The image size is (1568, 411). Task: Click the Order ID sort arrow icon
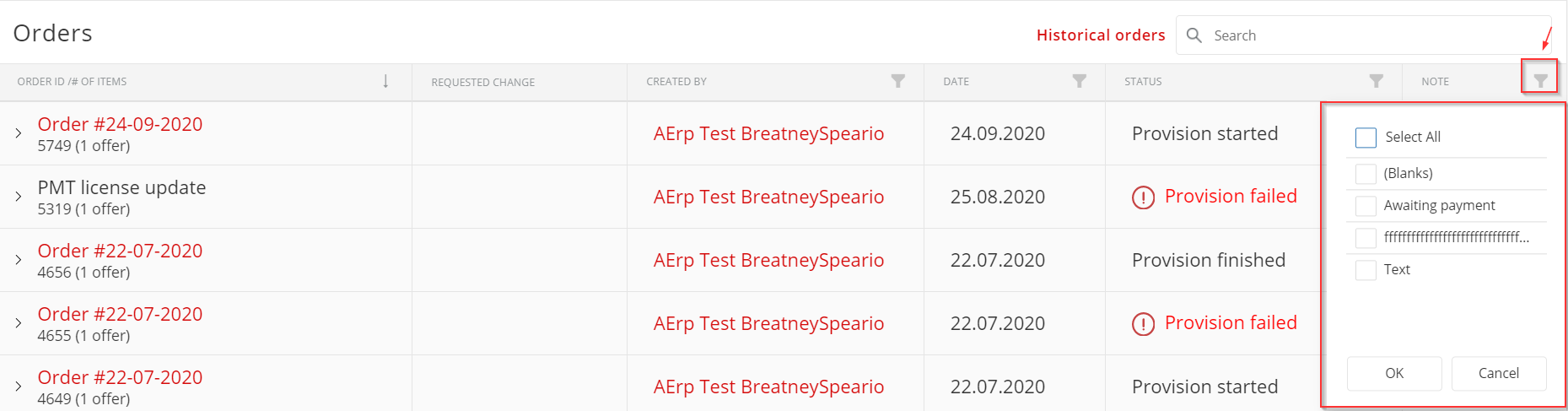click(x=385, y=81)
